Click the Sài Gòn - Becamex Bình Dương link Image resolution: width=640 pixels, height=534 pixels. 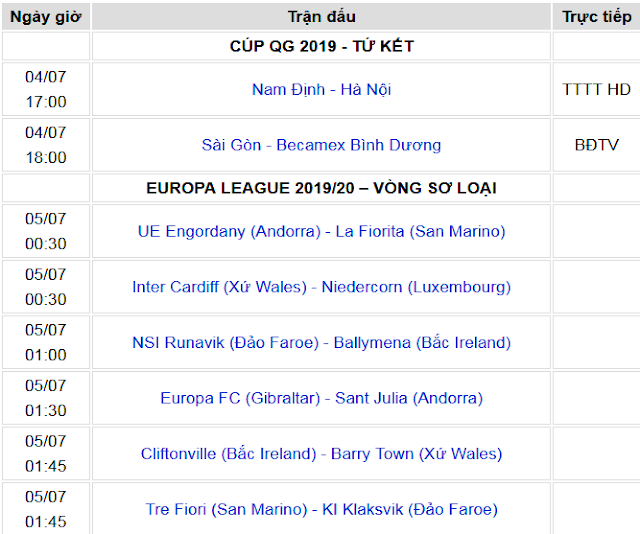click(321, 145)
